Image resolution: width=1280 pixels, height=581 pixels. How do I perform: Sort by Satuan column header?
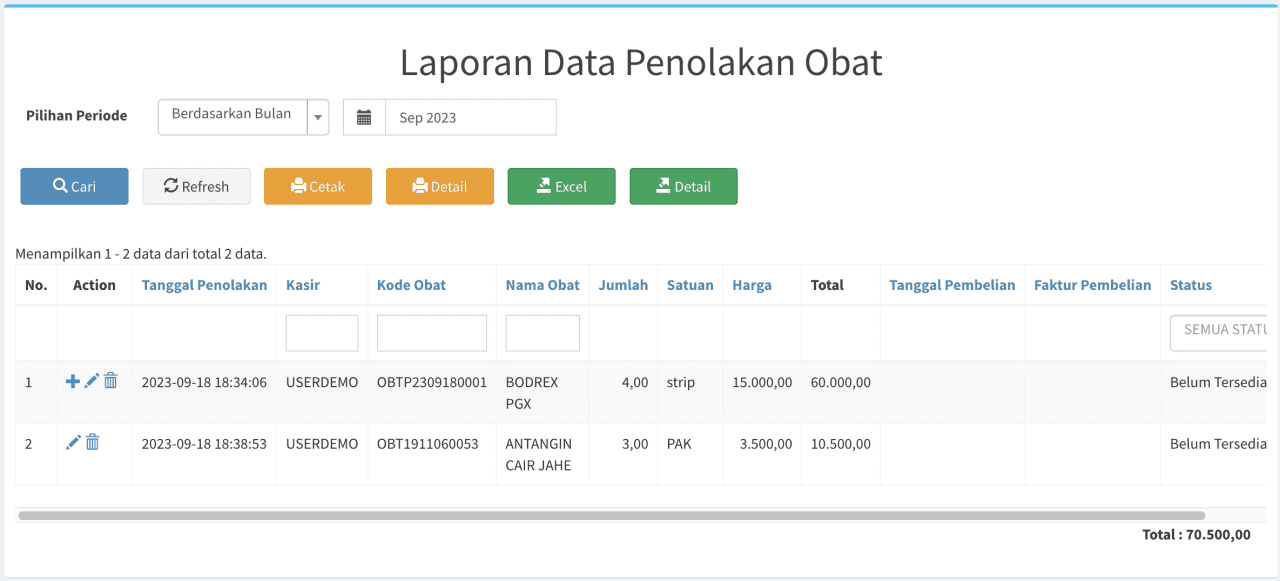click(x=691, y=285)
